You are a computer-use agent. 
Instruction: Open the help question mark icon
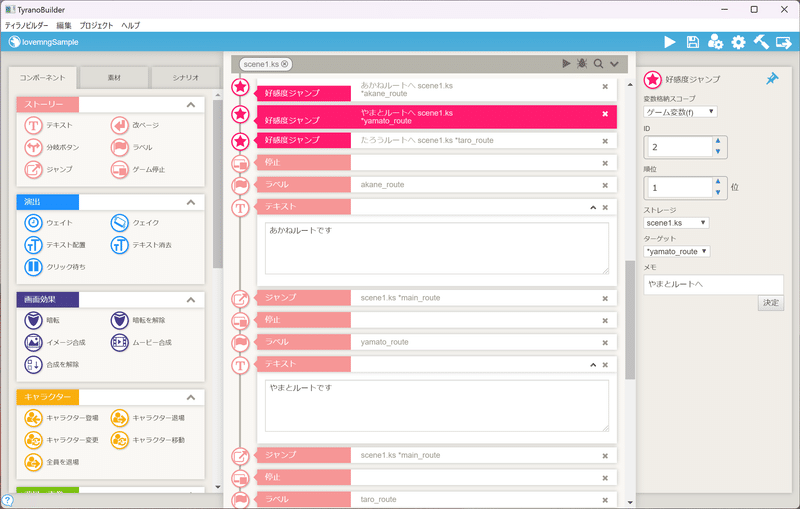point(7,500)
